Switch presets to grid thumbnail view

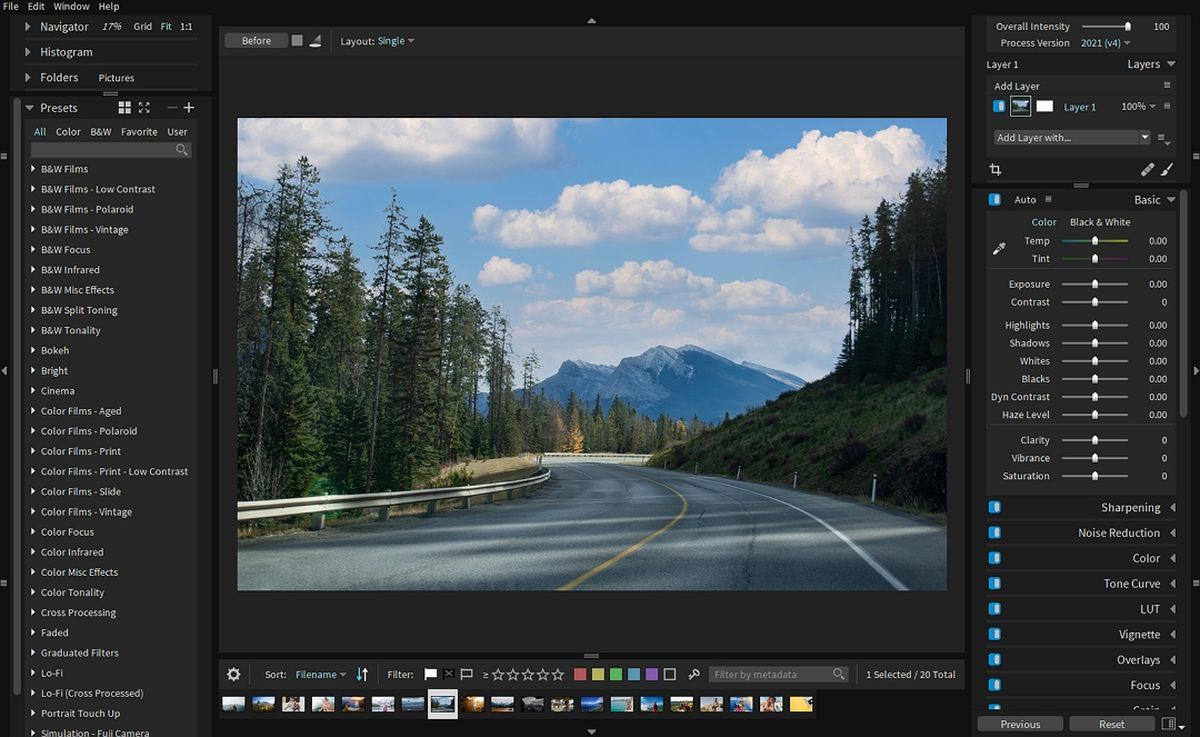(x=125, y=108)
